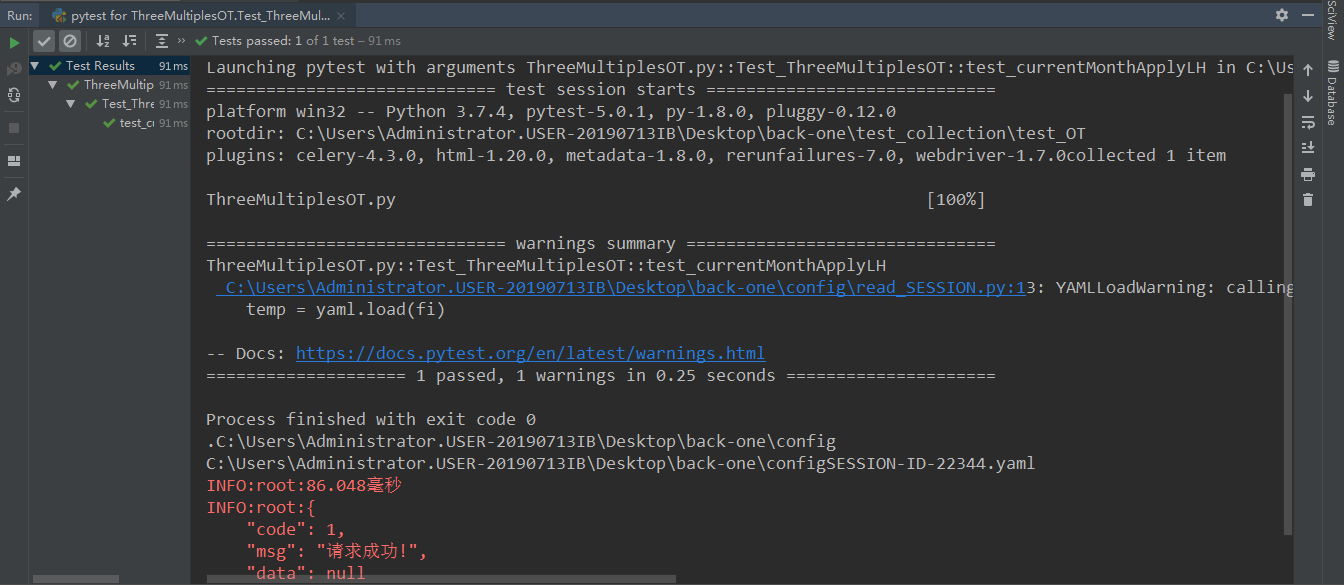Select the pytest for ThreeMultiplesOT run tab

pyautogui.click(x=190, y=15)
